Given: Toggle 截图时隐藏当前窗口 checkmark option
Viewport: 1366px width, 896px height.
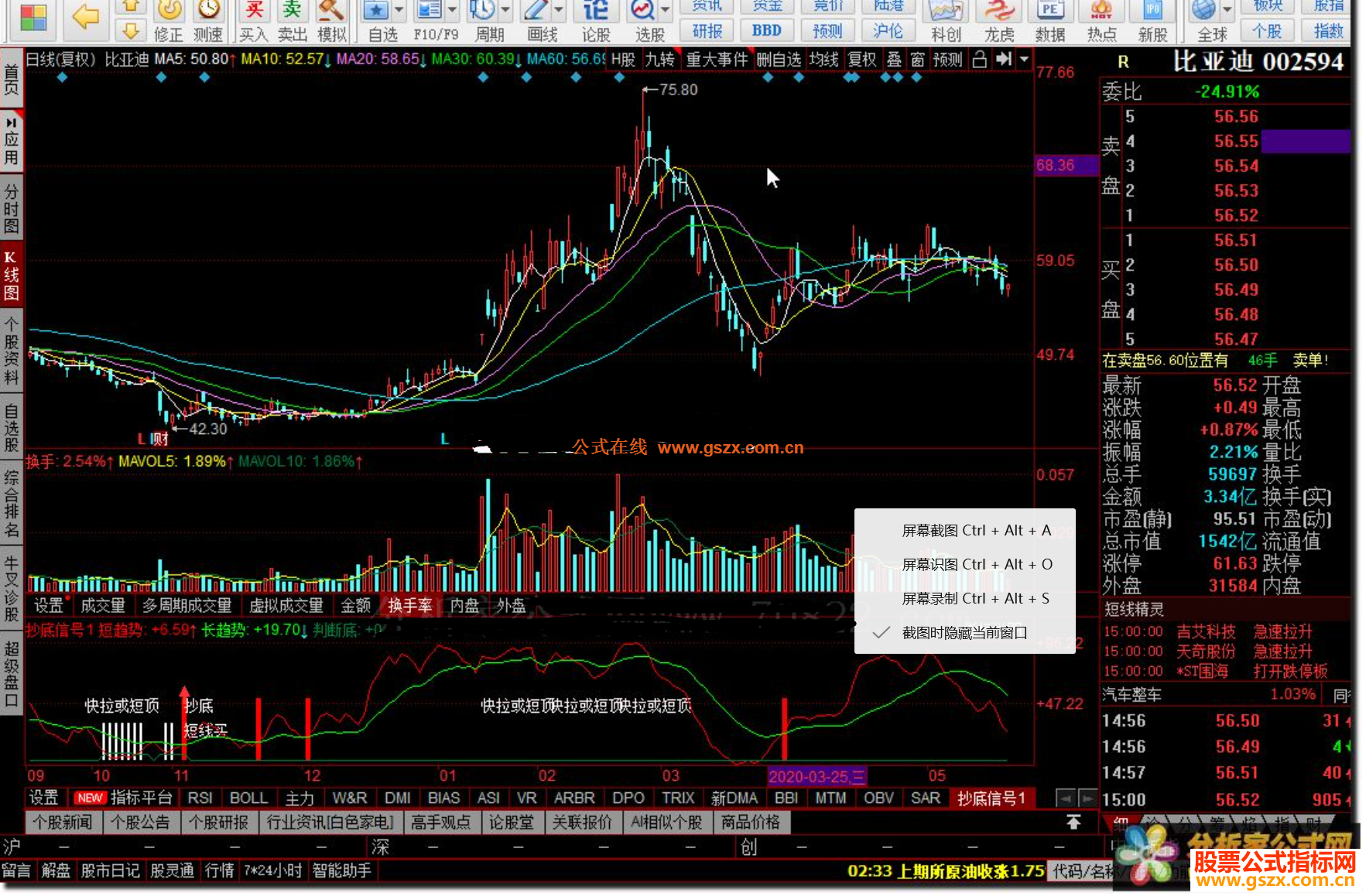Looking at the screenshot, I should coord(964,633).
